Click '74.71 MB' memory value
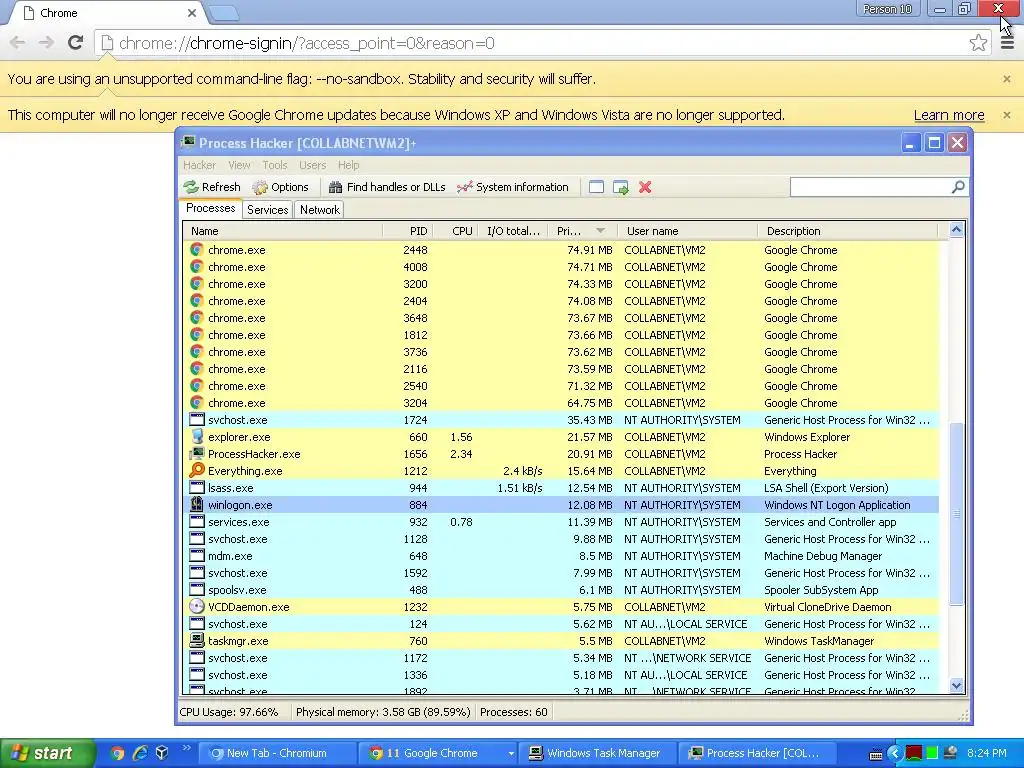The image size is (1024, 768). pyautogui.click(x=590, y=267)
